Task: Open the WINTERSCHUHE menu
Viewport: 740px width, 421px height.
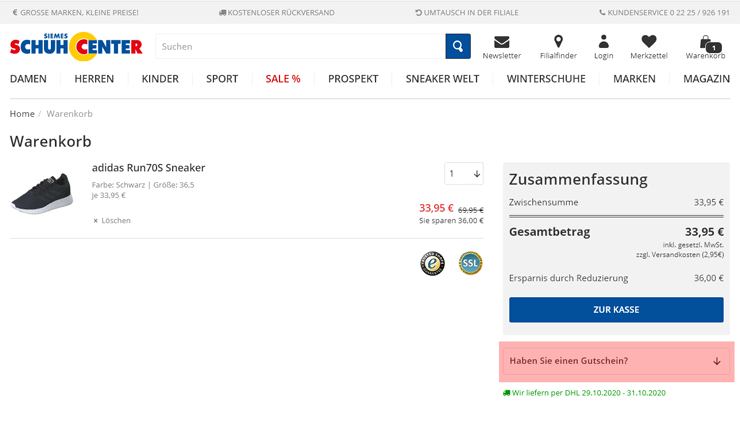Action: (x=546, y=79)
